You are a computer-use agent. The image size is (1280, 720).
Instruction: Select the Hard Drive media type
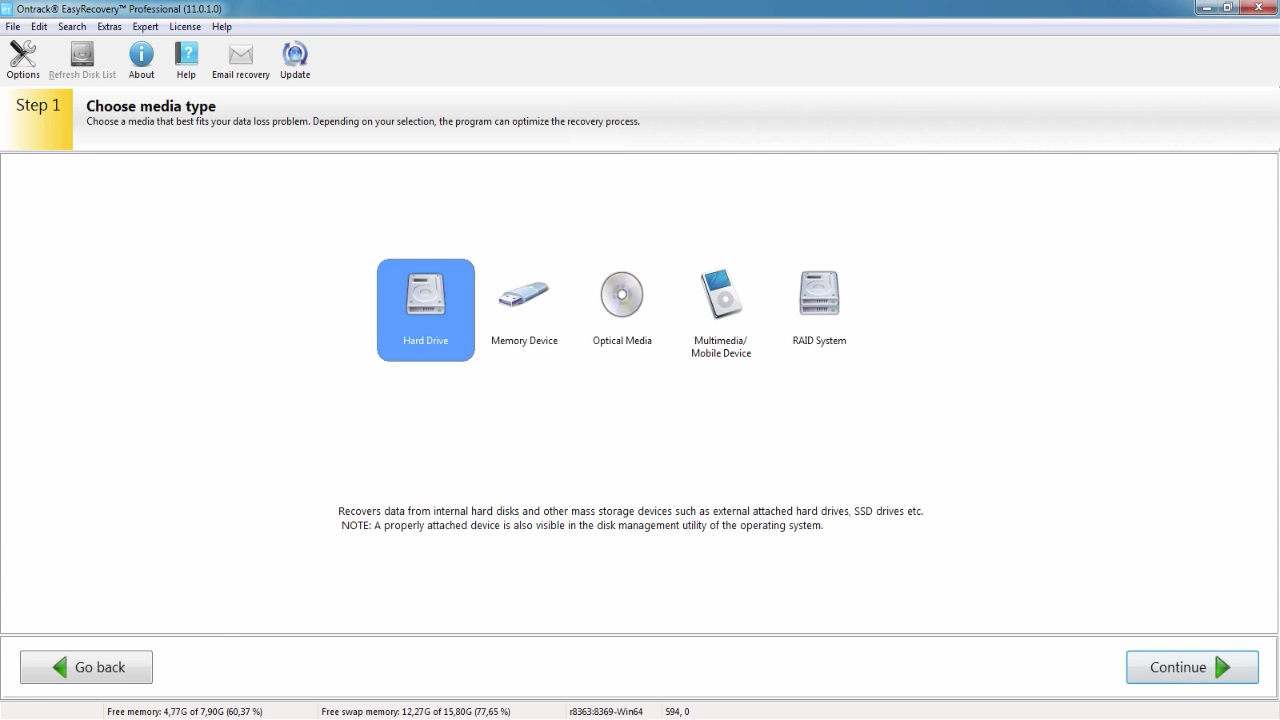(x=426, y=310)
